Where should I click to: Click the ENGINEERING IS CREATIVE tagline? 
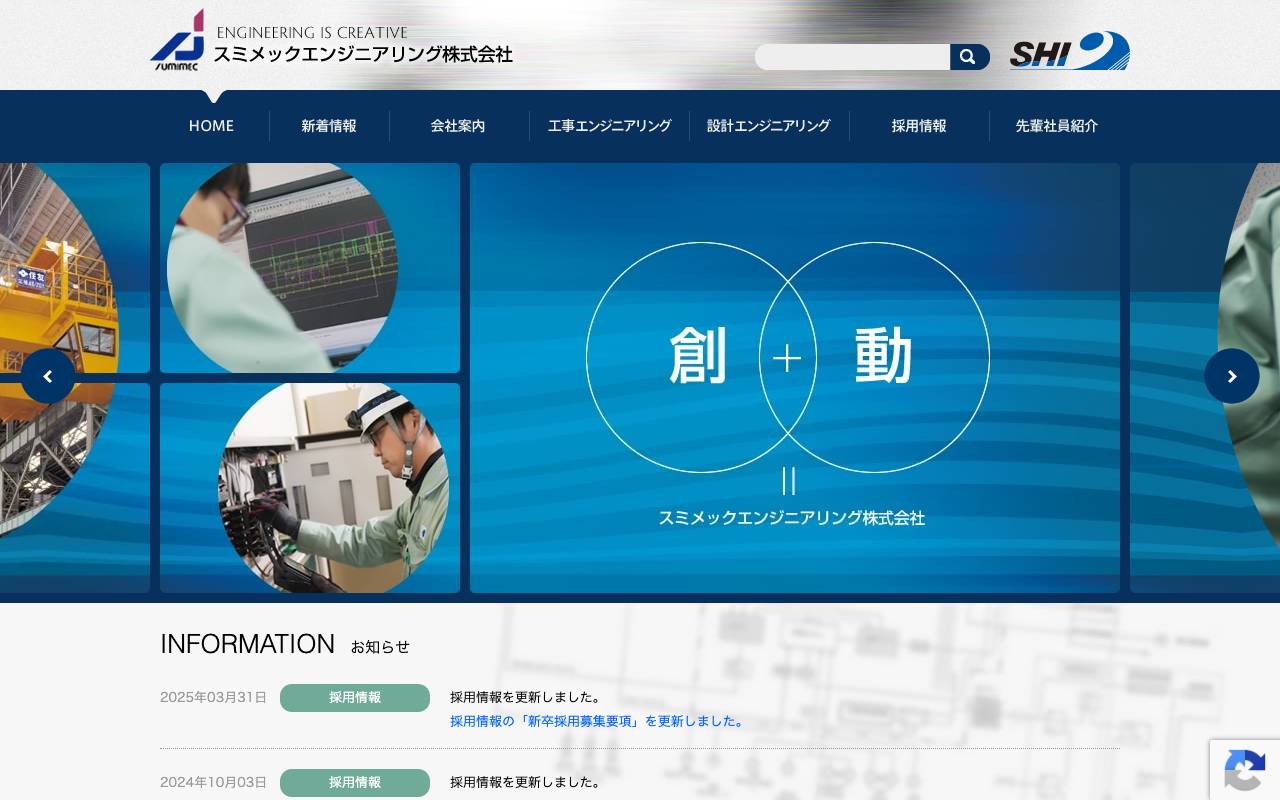312,33
